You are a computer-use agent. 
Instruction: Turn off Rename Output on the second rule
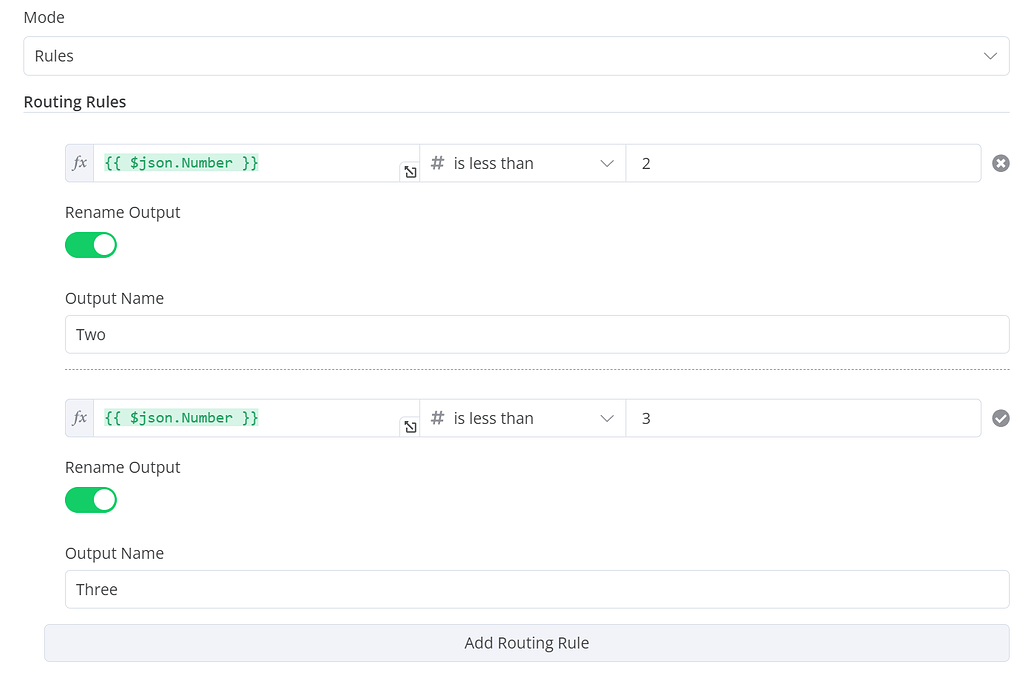coord(91,499)
